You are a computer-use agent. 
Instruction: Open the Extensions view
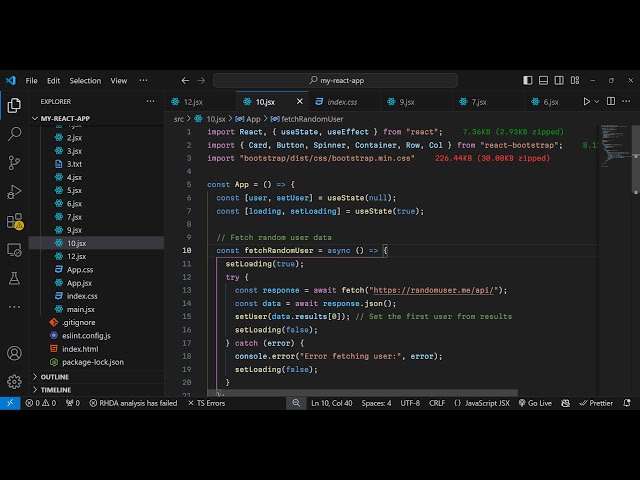[14, 221]
